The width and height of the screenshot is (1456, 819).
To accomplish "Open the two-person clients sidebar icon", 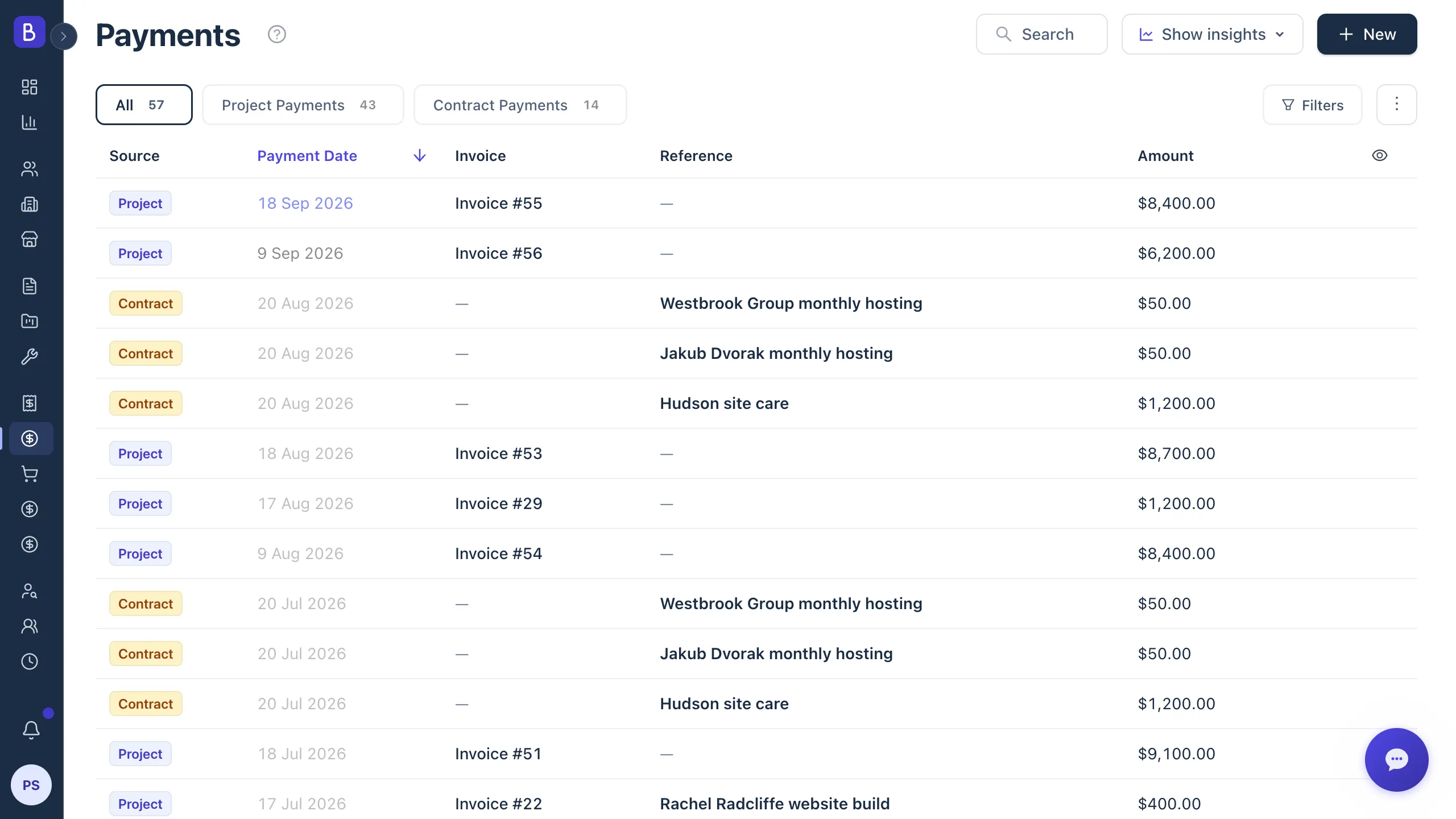I will pyautogui.click(x=30, y=169).
